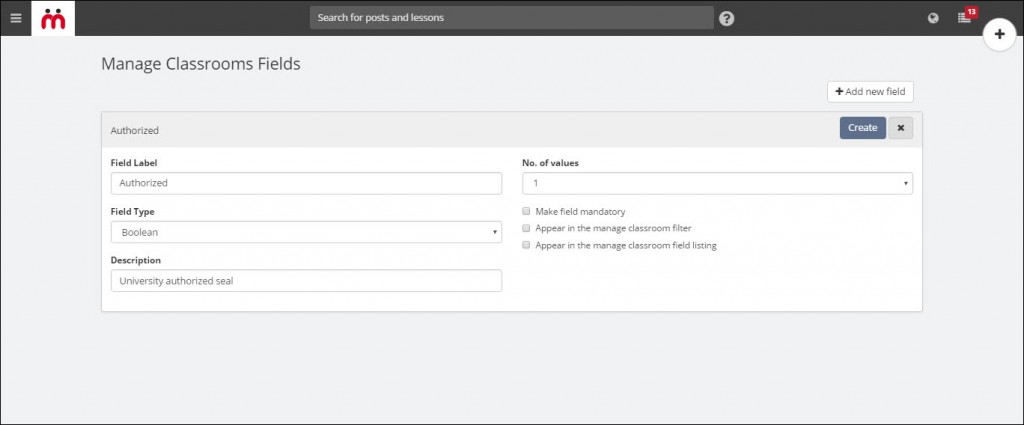Click the plus icon in Add new field
The width and height of the screenshot is (1024, 425).
(x=839, y=91)
